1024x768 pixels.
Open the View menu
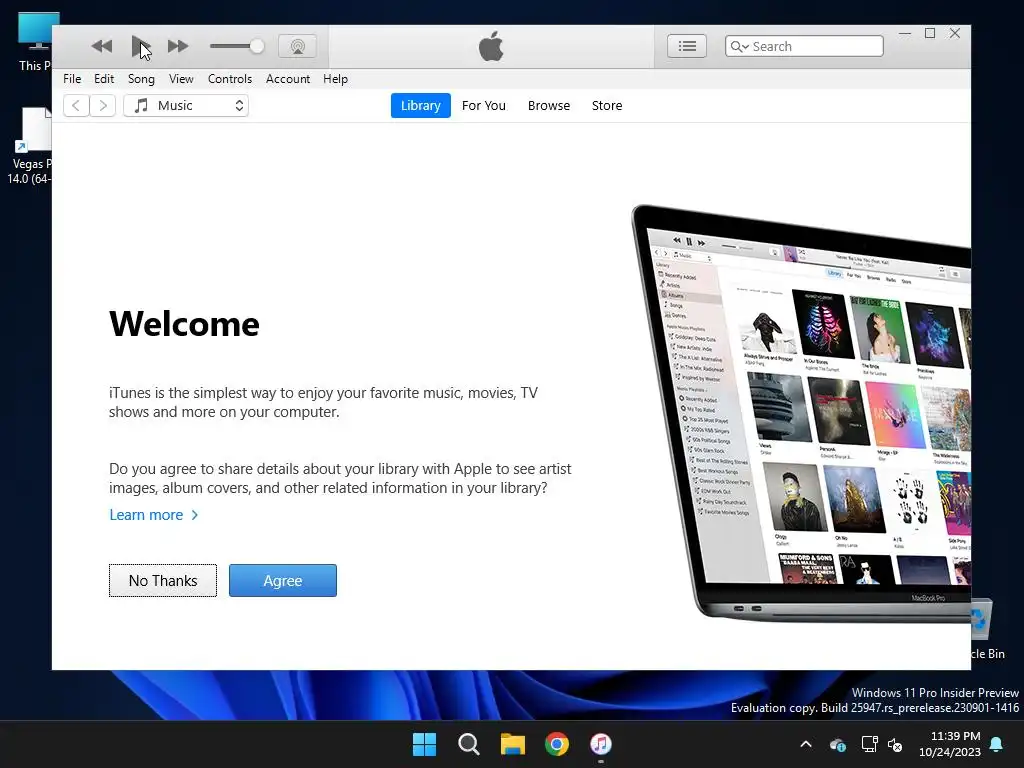(181, 79)
